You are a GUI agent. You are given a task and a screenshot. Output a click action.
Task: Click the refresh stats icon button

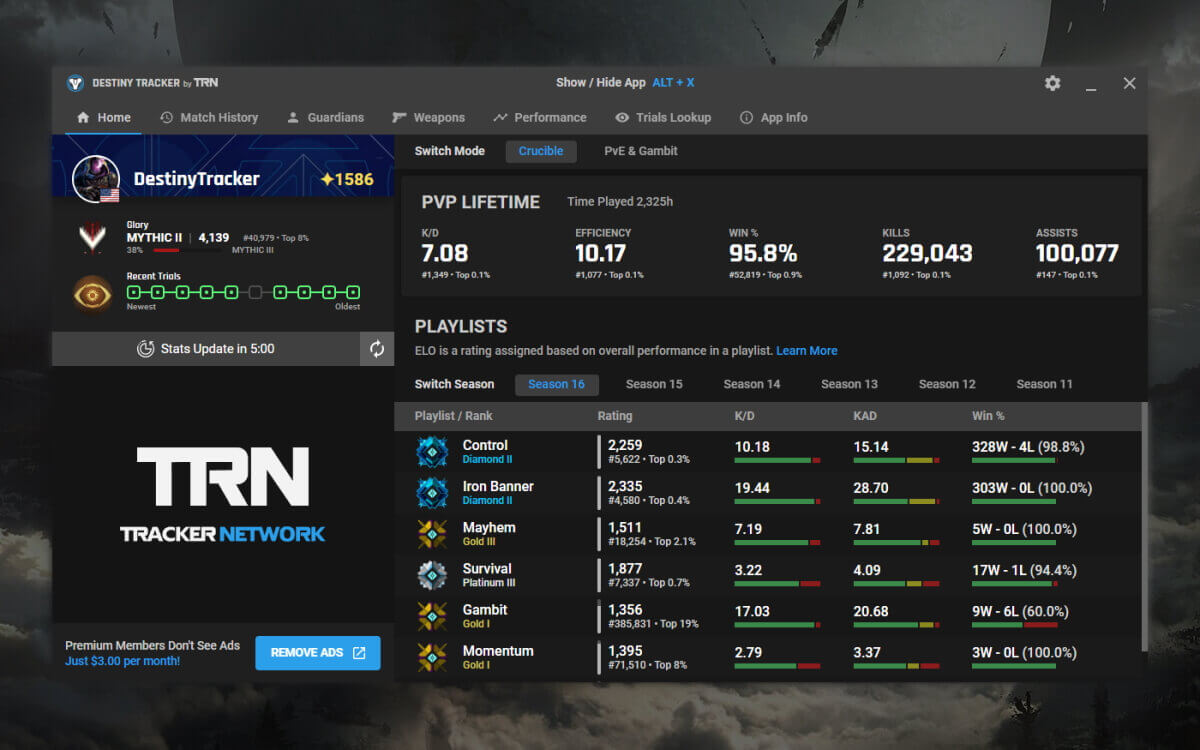[x=377, y=349]
